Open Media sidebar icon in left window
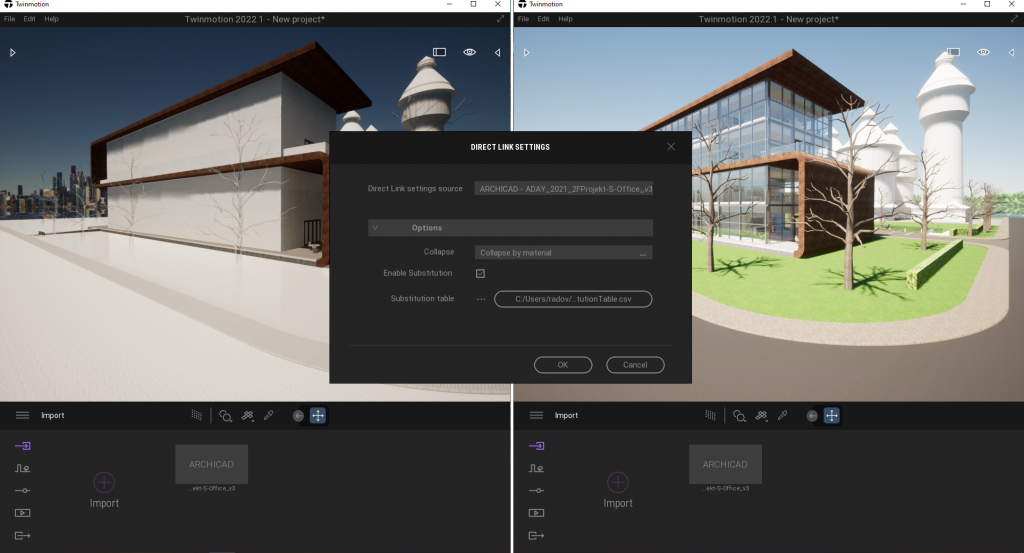The image size is (1024, 553). [x=23, y=513]
